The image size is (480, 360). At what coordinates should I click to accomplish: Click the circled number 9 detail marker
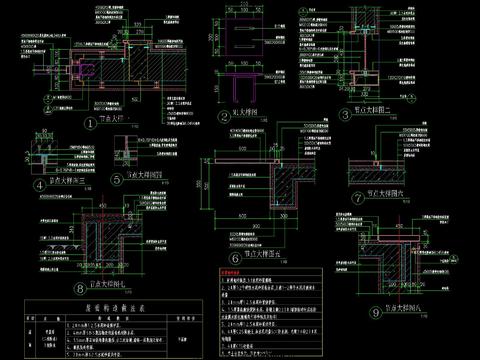(376, 312)
